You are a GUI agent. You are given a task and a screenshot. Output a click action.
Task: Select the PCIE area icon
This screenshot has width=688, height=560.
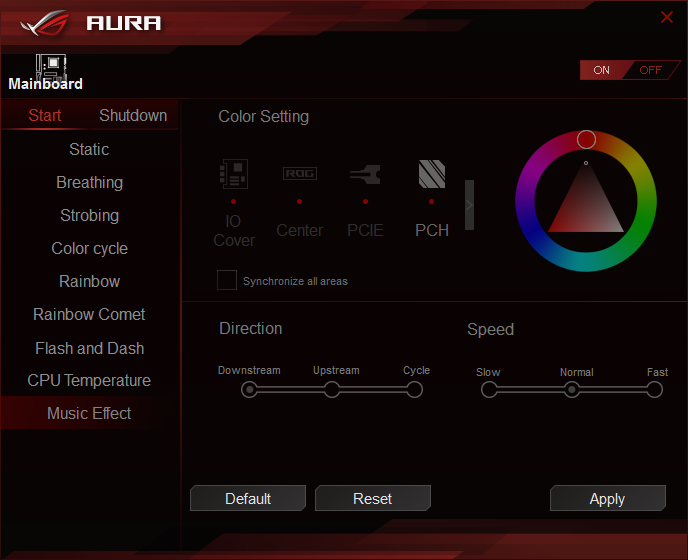coord(365,174)
